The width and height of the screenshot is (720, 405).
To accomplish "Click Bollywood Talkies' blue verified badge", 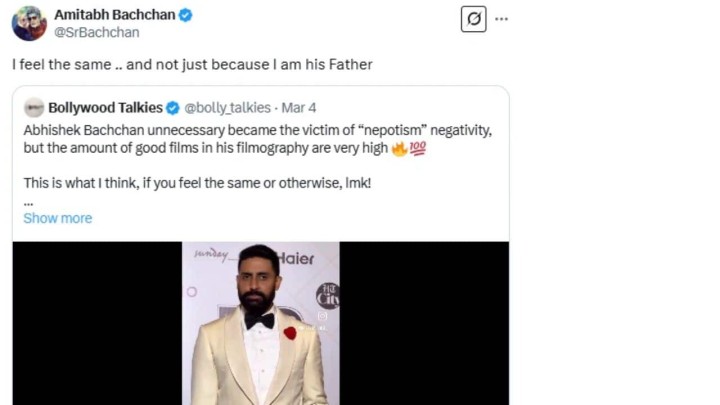I will pos(172,108).
